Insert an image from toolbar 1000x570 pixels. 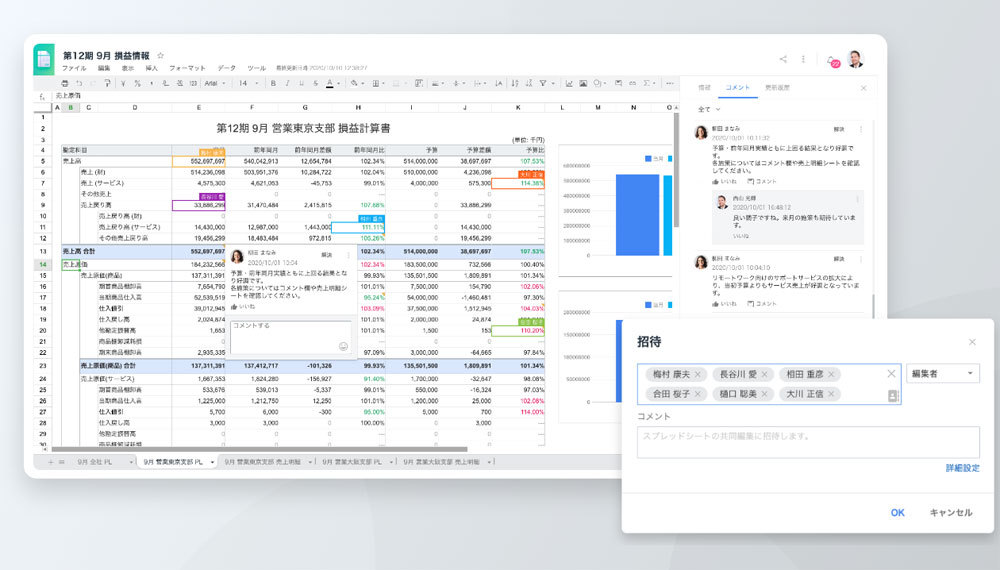click(x=583, y=84)
